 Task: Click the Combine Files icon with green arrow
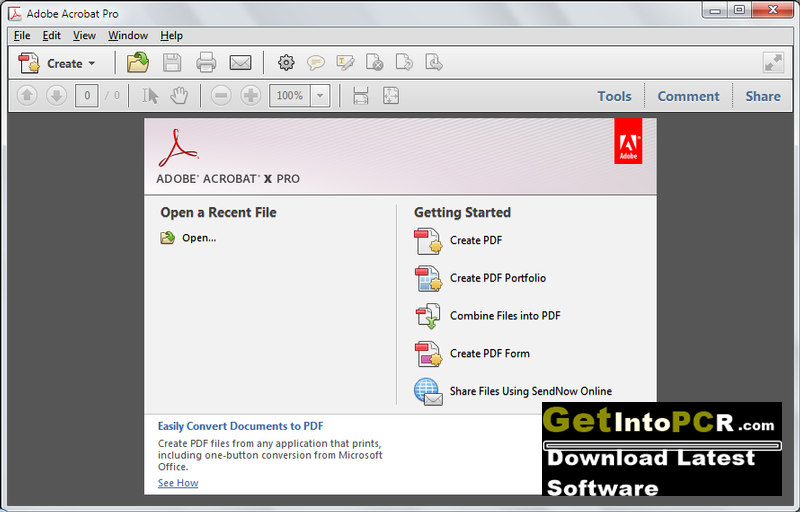point(428,316)
